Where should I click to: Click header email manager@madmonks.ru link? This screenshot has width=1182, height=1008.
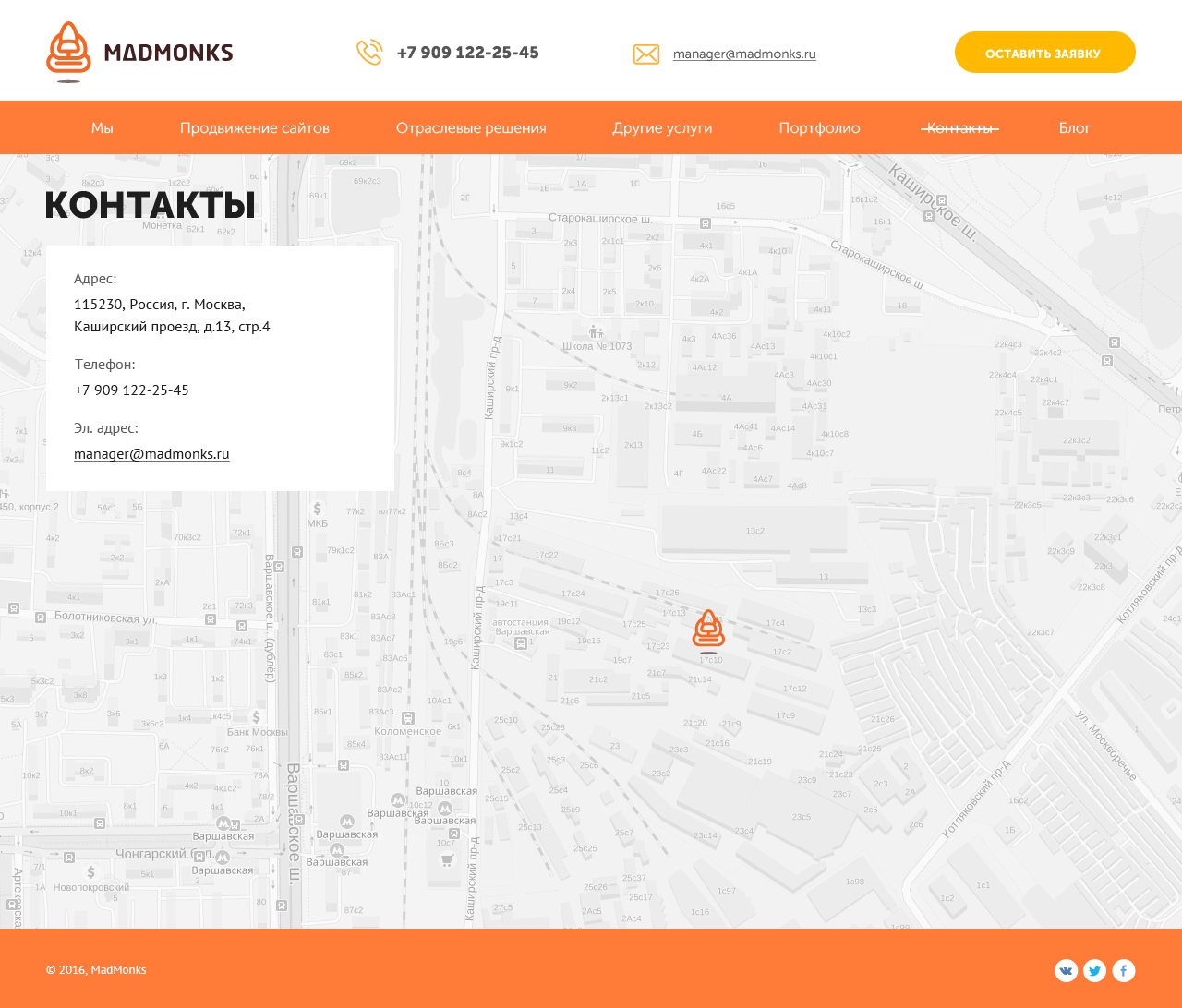[744, 54]
